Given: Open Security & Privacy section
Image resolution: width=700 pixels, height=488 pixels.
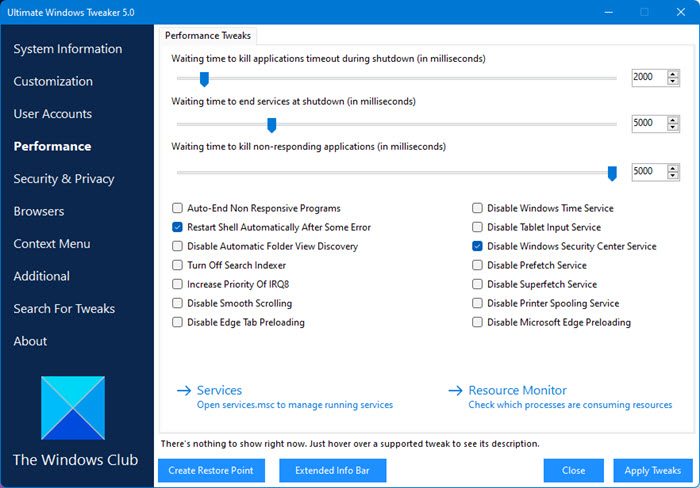Looking at the screenshot, I should 64,179.
